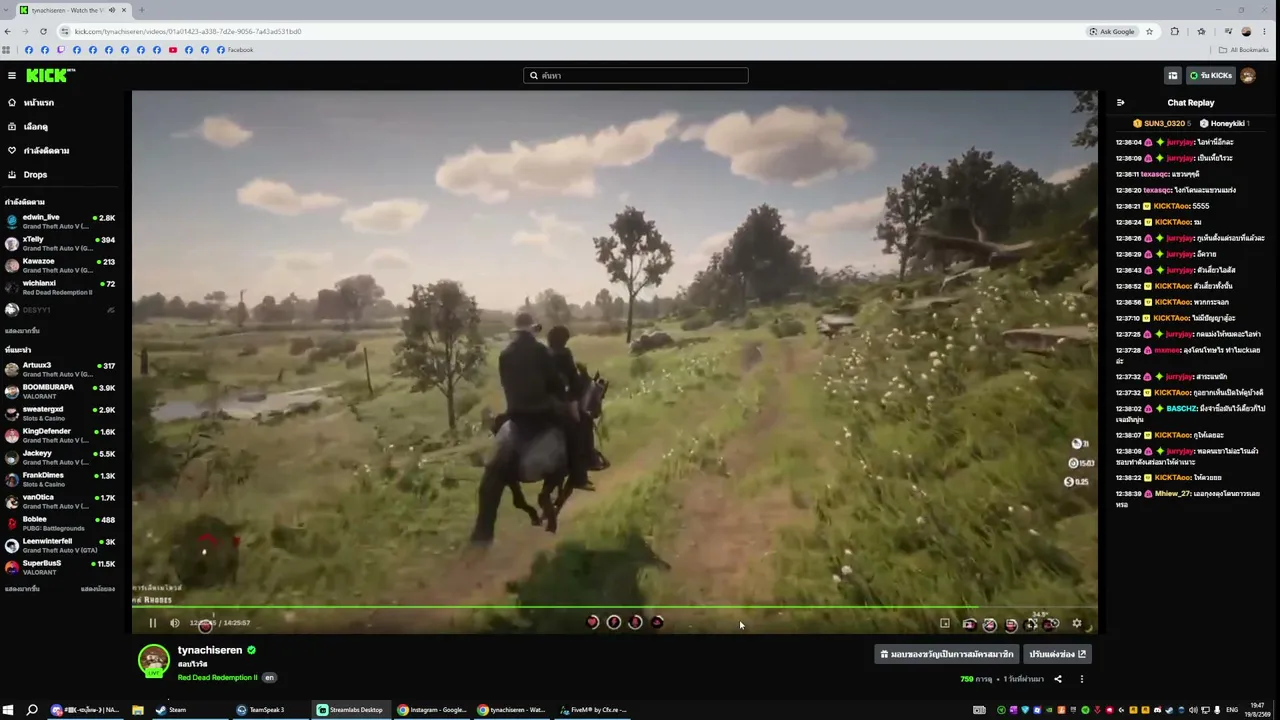This screenshot has height=720, width=1280.
Task: Seek along the green video progress bar
Action: (x=615, y=607)
